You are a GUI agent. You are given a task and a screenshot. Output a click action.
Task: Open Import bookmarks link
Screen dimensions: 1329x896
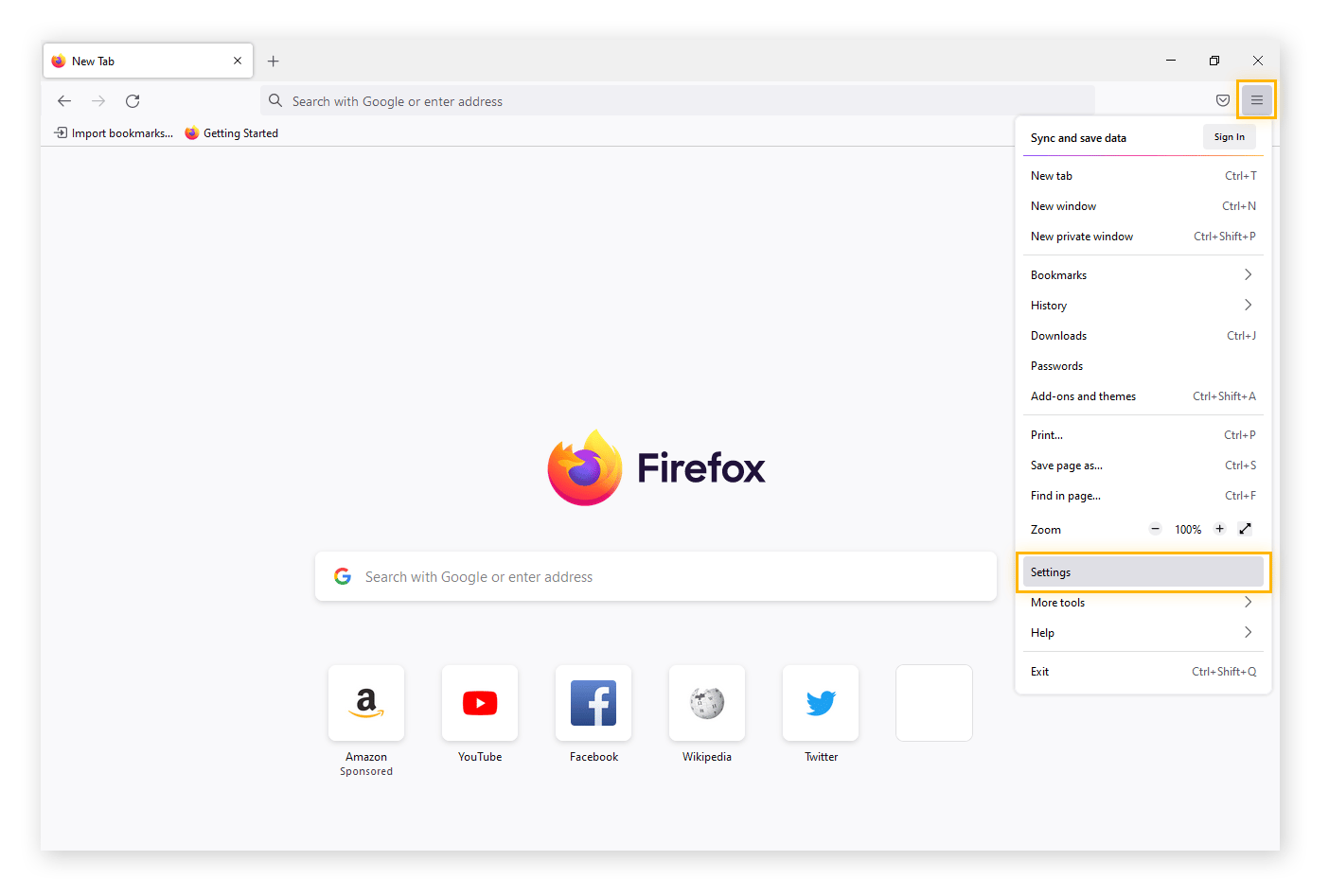click(114, 133)
